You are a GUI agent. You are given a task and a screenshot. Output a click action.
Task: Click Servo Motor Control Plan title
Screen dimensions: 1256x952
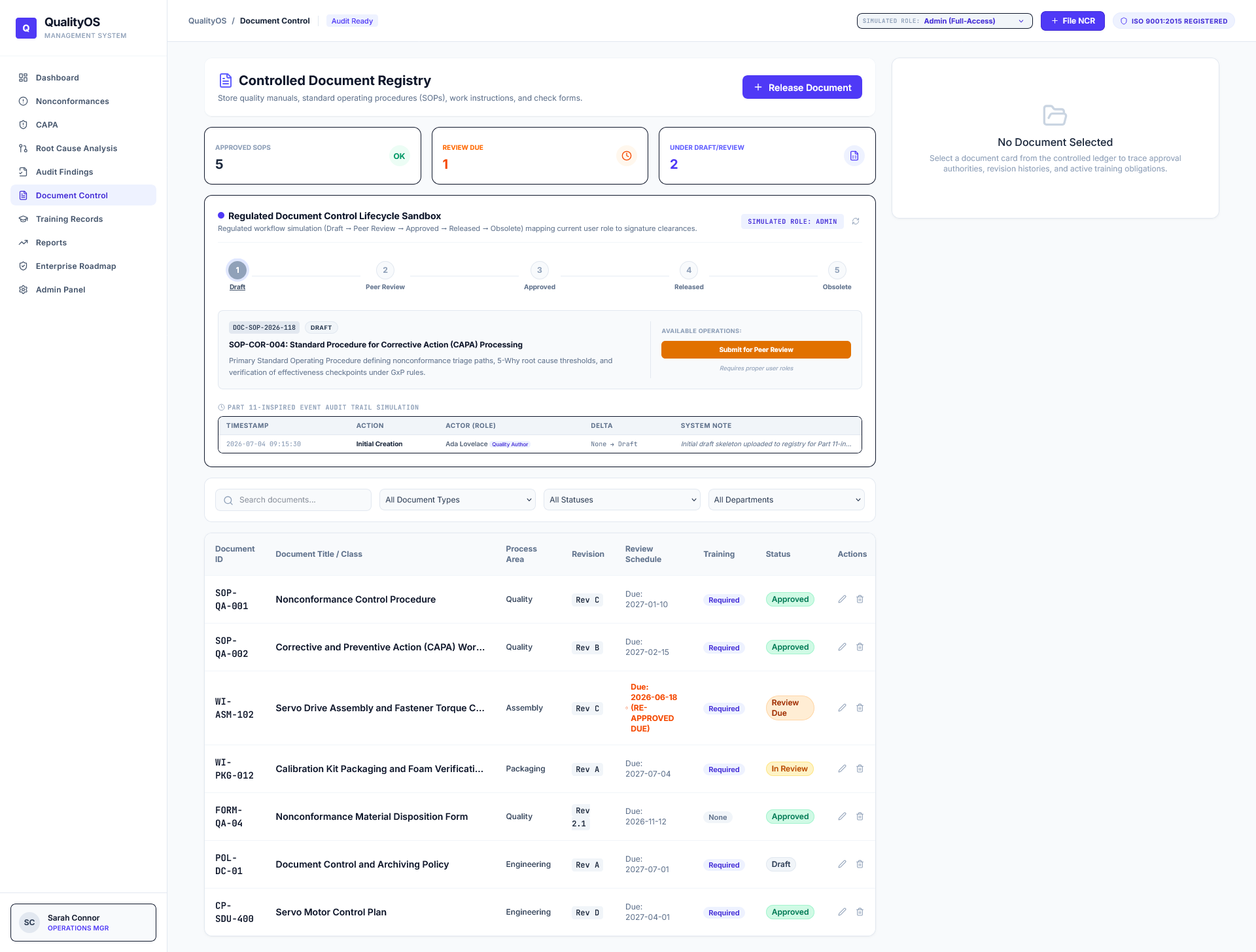(331, 912)
